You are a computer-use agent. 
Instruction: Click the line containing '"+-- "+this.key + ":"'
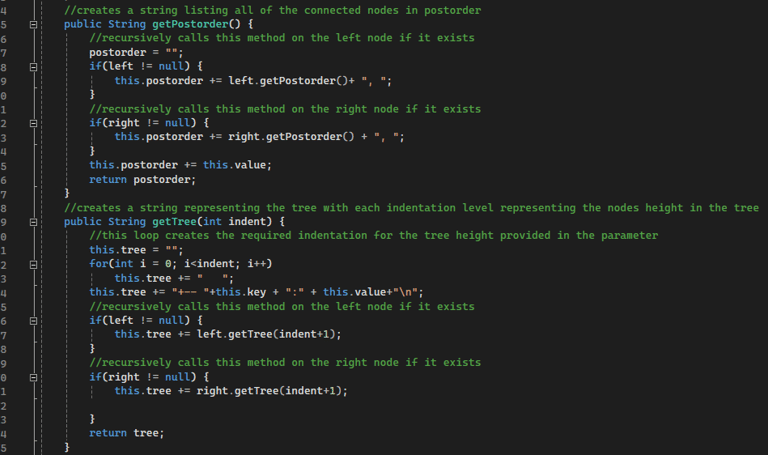coord(256,292)
